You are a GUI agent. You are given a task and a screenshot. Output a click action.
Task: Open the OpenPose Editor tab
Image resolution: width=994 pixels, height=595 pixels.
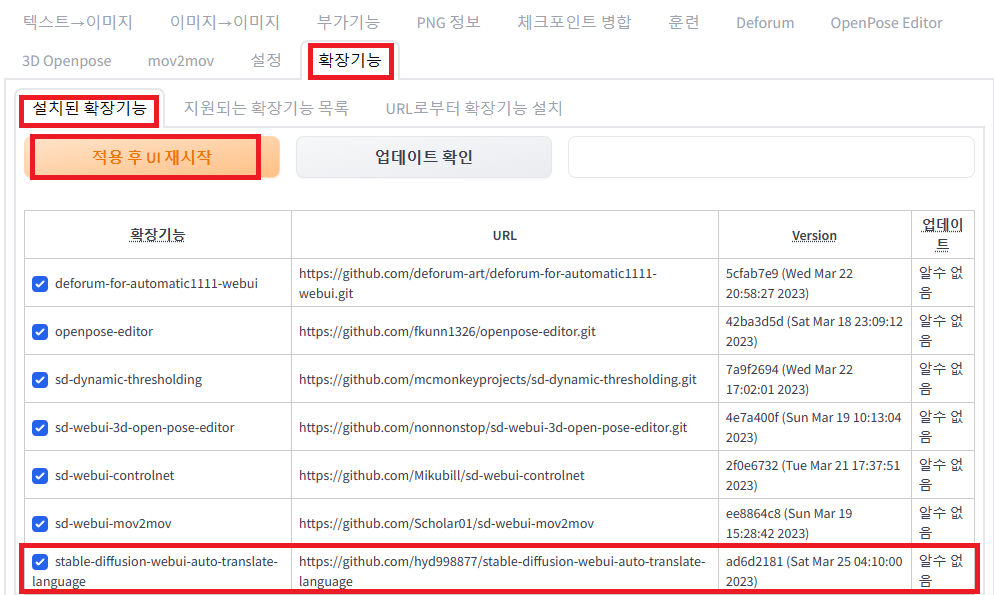[x=886, y=23]
